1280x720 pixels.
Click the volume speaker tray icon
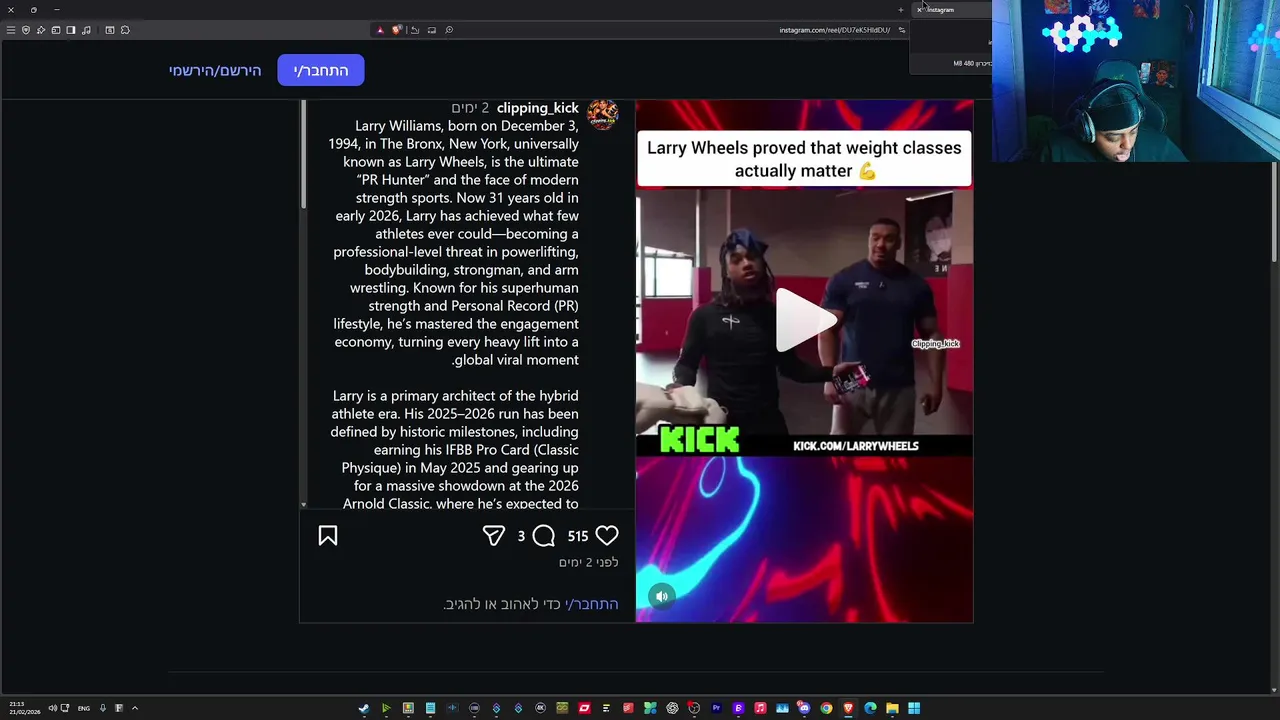click(53, 708)
